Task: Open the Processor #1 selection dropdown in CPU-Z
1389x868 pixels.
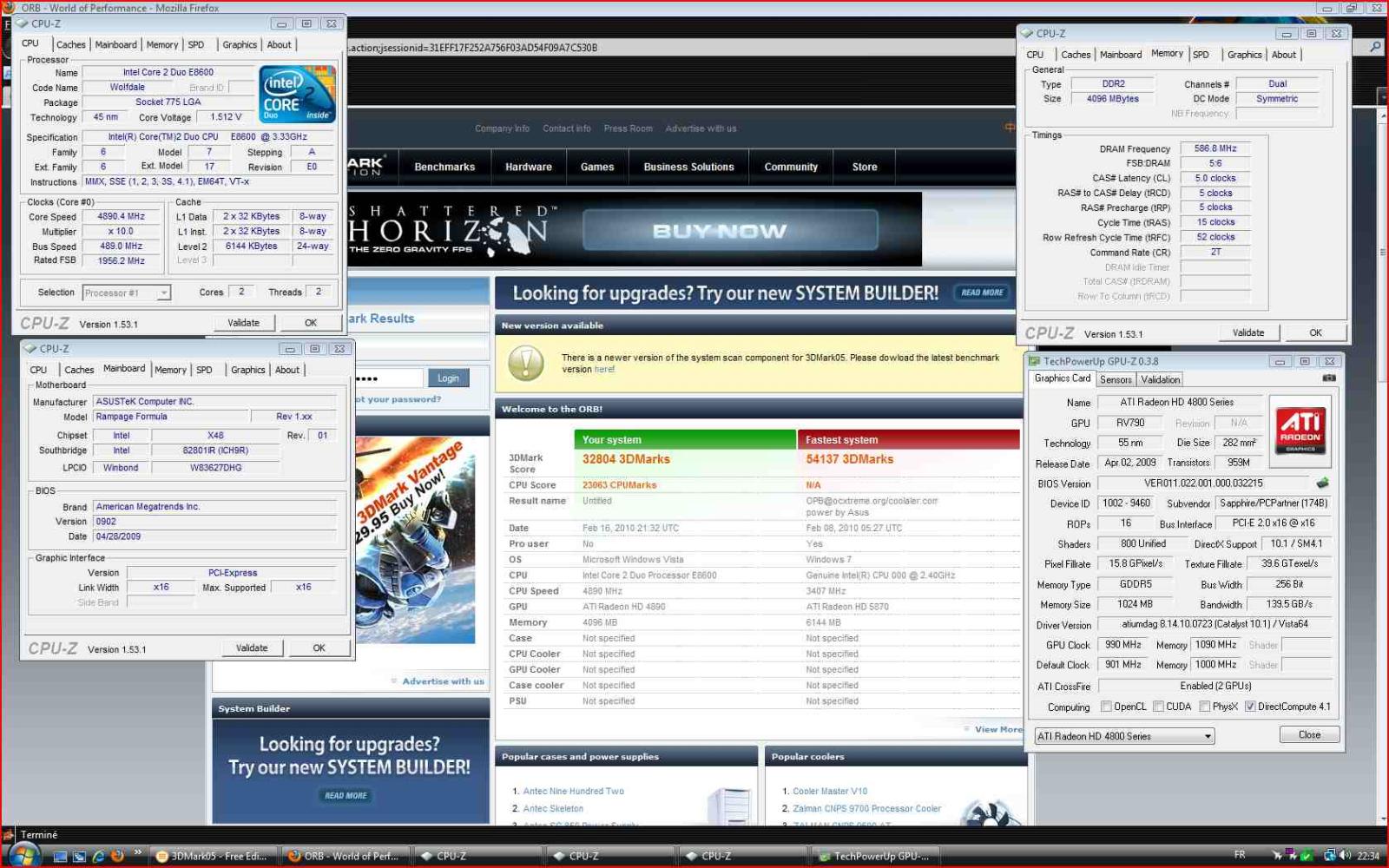Action: (127, 293)
